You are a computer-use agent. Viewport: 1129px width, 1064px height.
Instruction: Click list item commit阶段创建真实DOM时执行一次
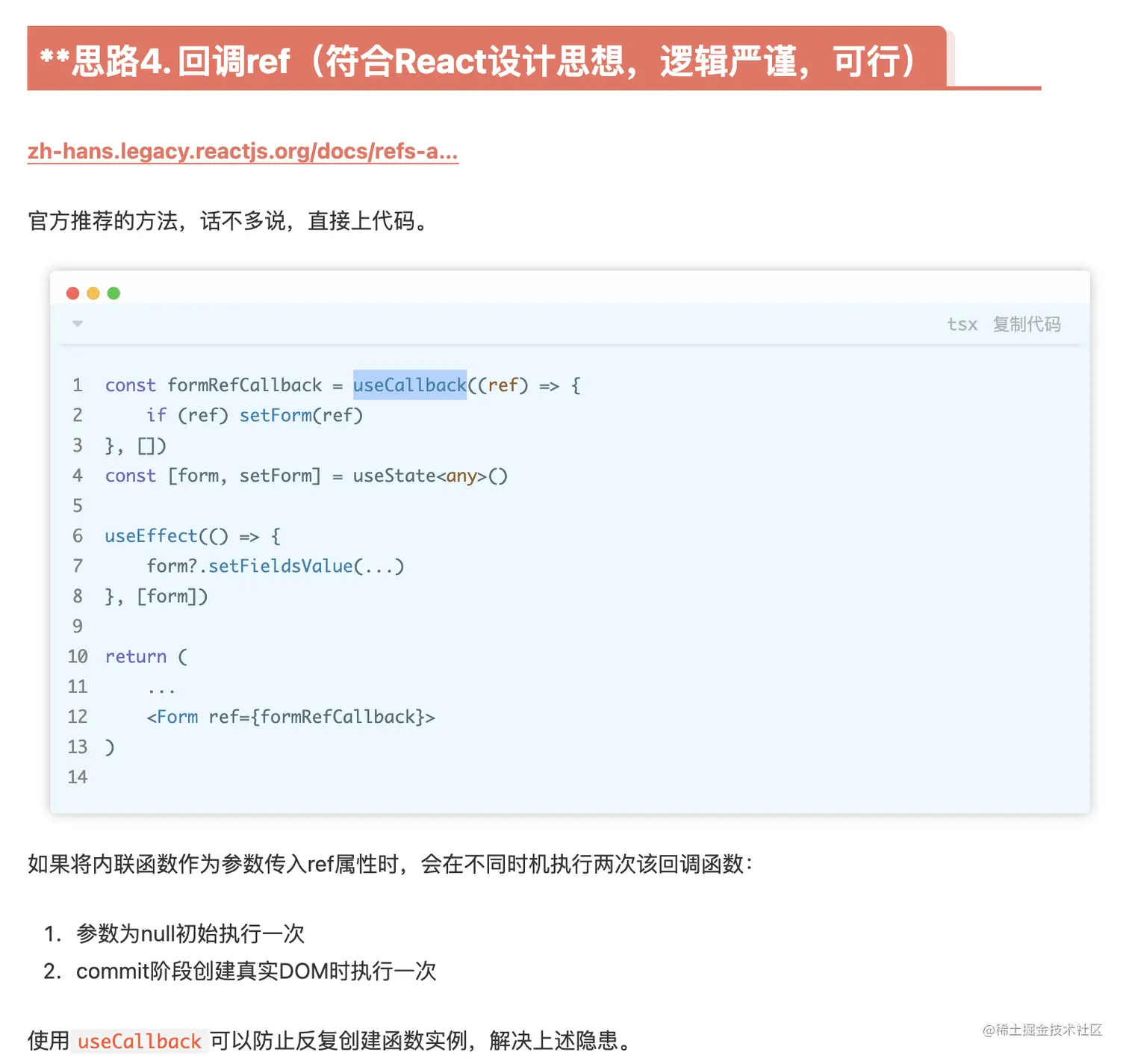[x=256, y=971]
